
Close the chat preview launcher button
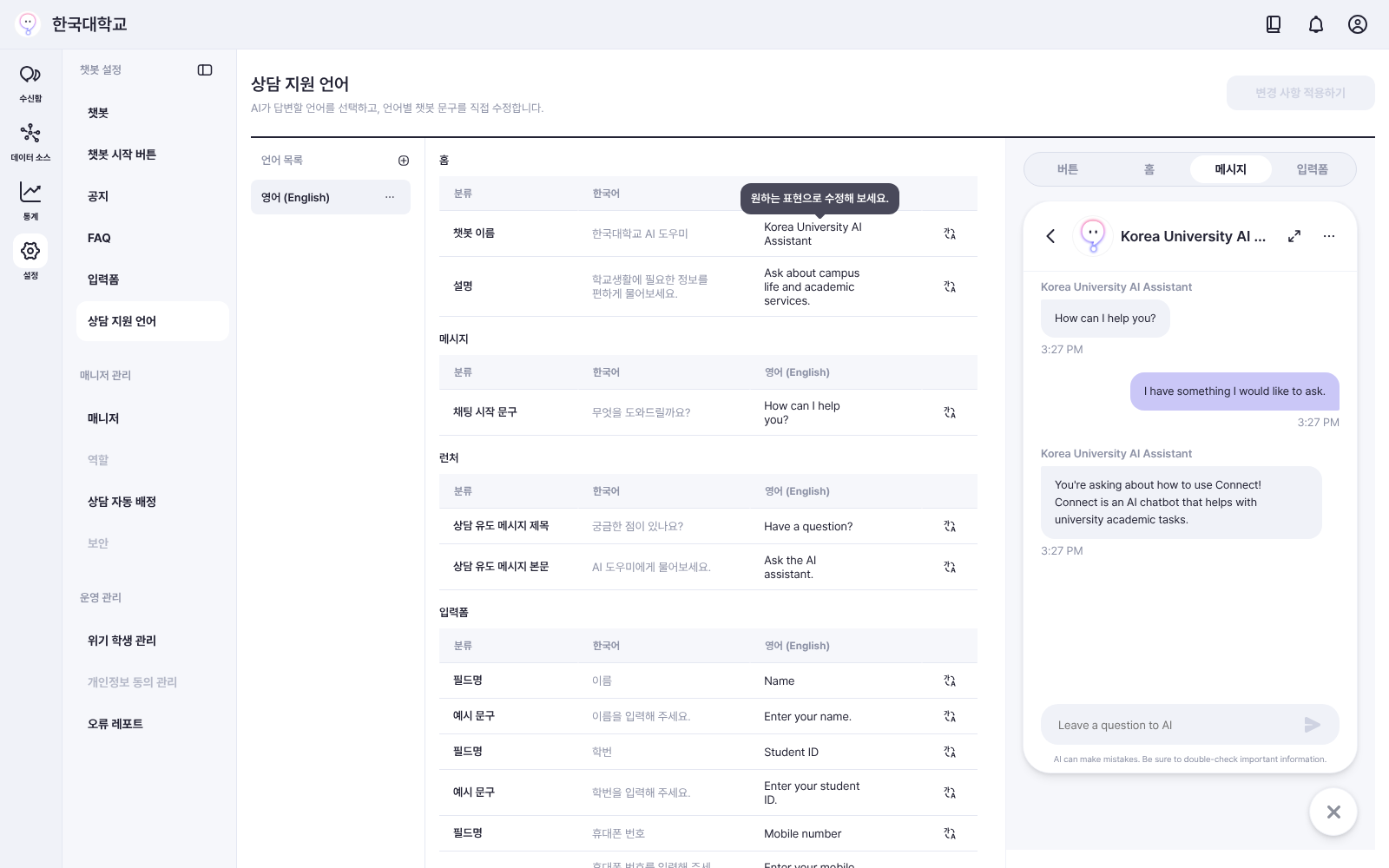coord(1333,812)
